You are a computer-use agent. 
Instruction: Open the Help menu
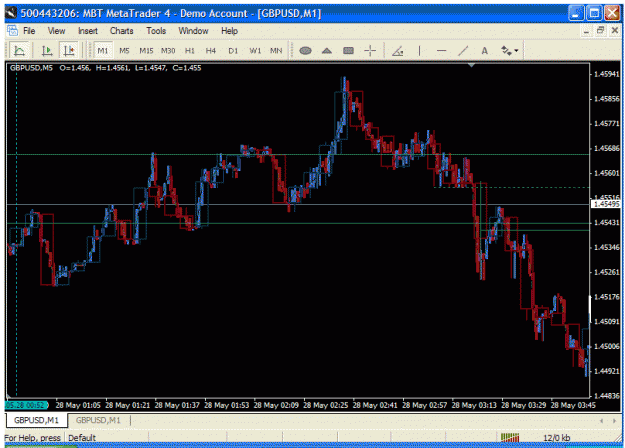point(229,31)
